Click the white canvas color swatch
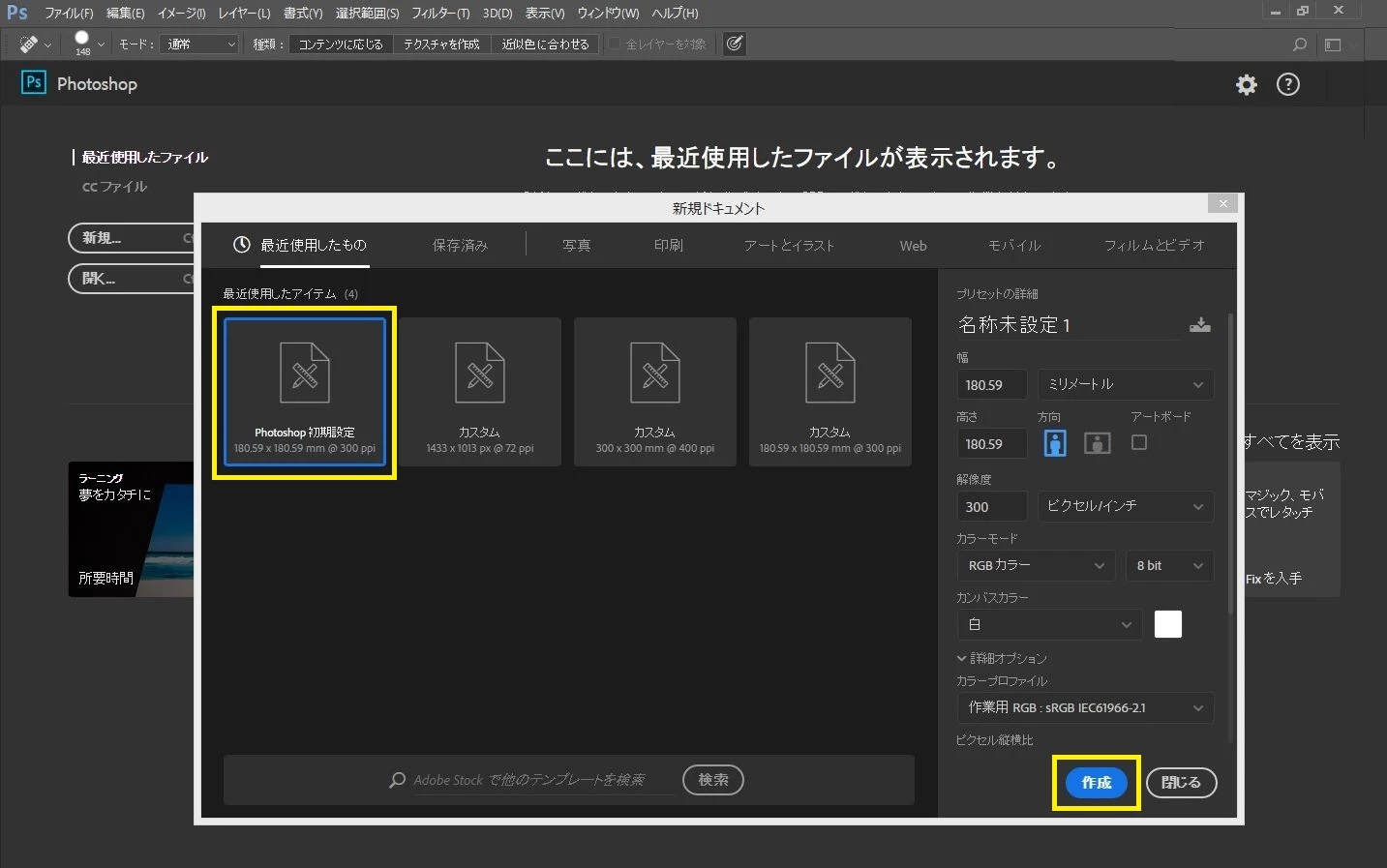Viewport: 1387px width, 868px height. [1168, 625]
